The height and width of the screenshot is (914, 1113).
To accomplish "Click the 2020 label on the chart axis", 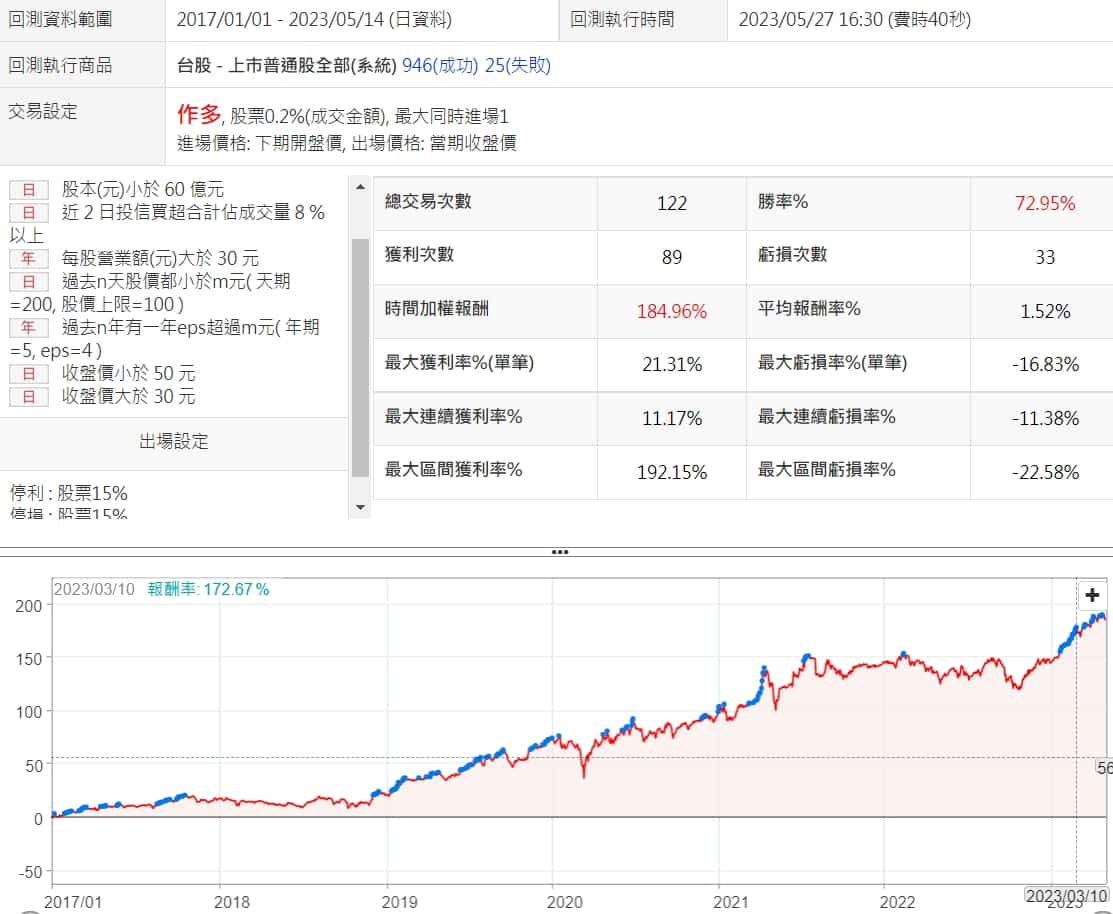I will 552,901.
